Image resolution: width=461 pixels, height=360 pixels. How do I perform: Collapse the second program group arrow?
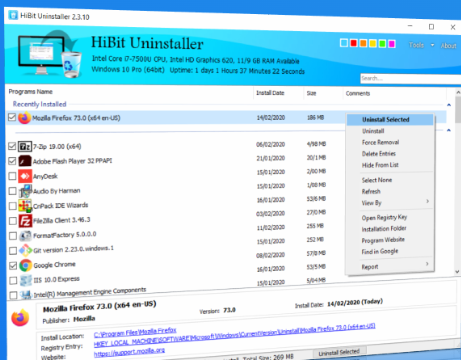pos(449,130)
